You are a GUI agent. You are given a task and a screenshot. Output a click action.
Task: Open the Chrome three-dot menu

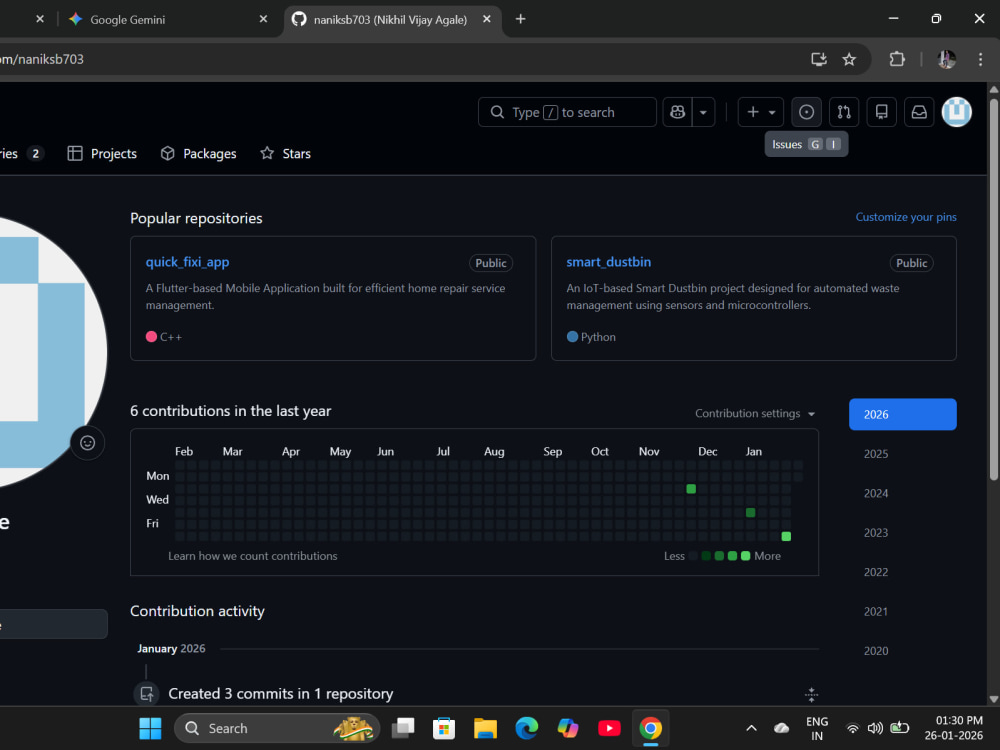pos(980,59)
